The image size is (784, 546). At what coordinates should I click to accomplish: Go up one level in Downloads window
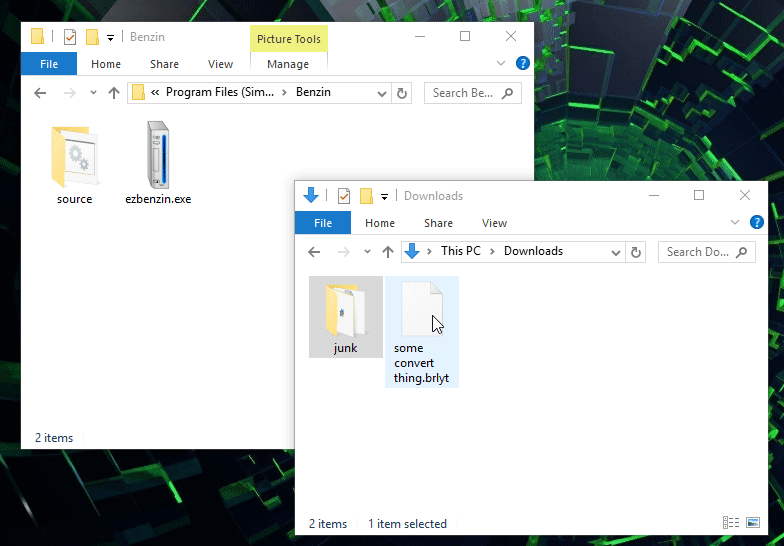click(x=388, y=252)
